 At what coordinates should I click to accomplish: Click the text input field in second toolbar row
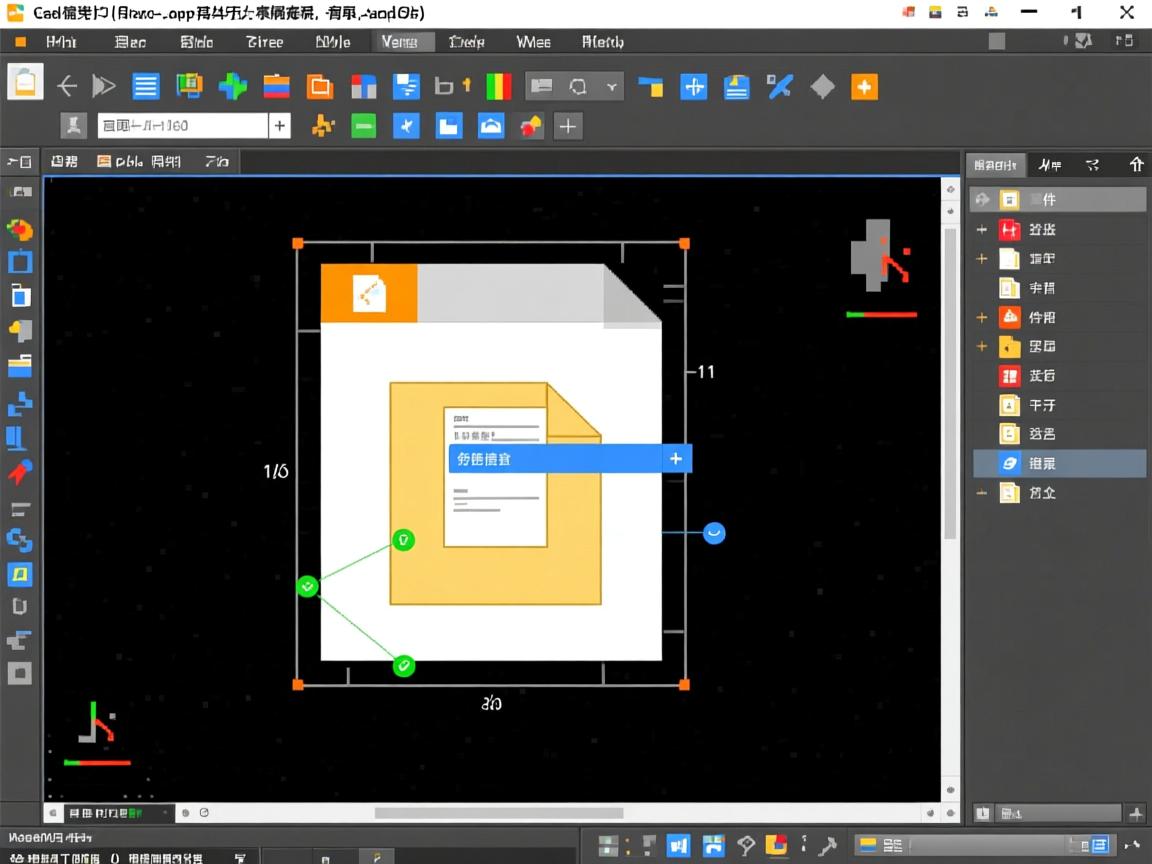[182, 126]
